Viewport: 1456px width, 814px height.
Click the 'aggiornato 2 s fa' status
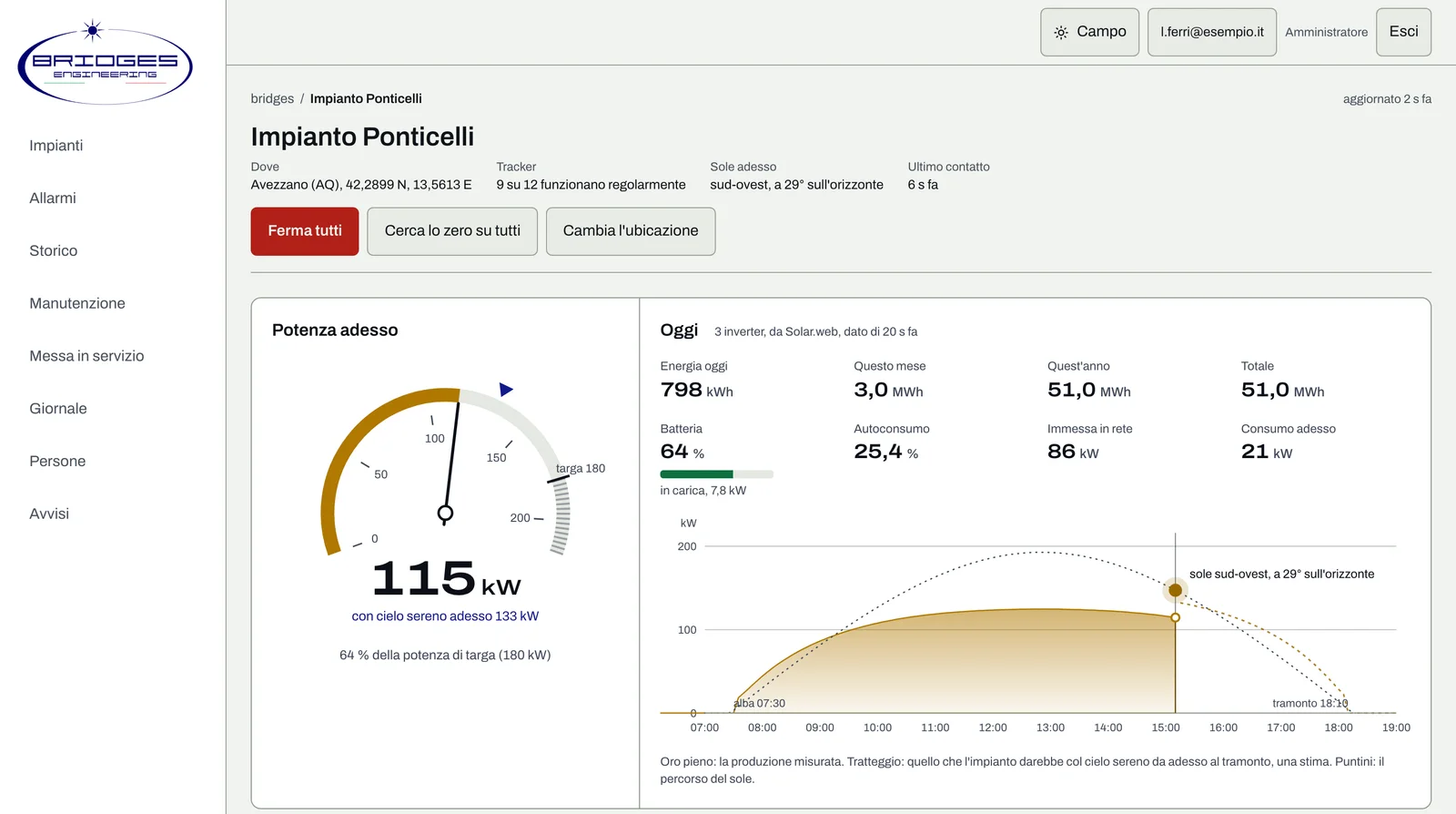(1387, 98)
